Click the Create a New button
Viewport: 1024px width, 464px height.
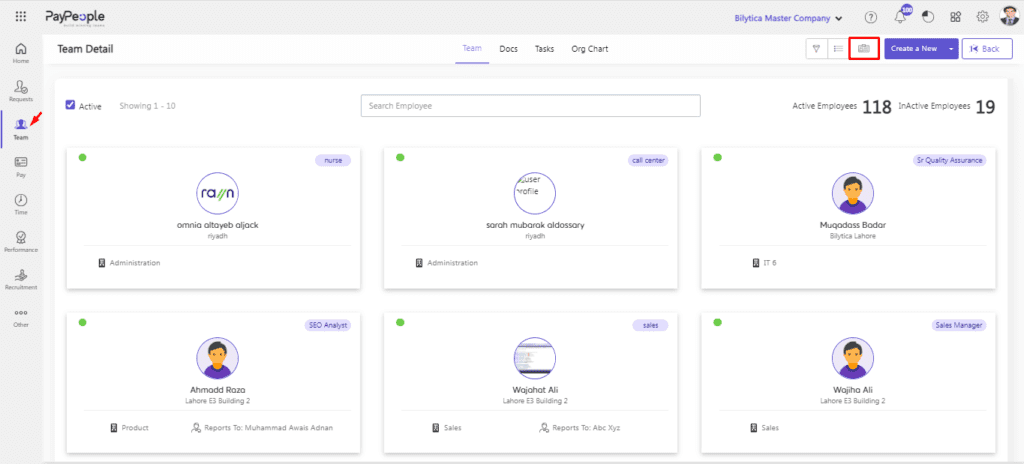pyautogui.click(x=913, y=49)
